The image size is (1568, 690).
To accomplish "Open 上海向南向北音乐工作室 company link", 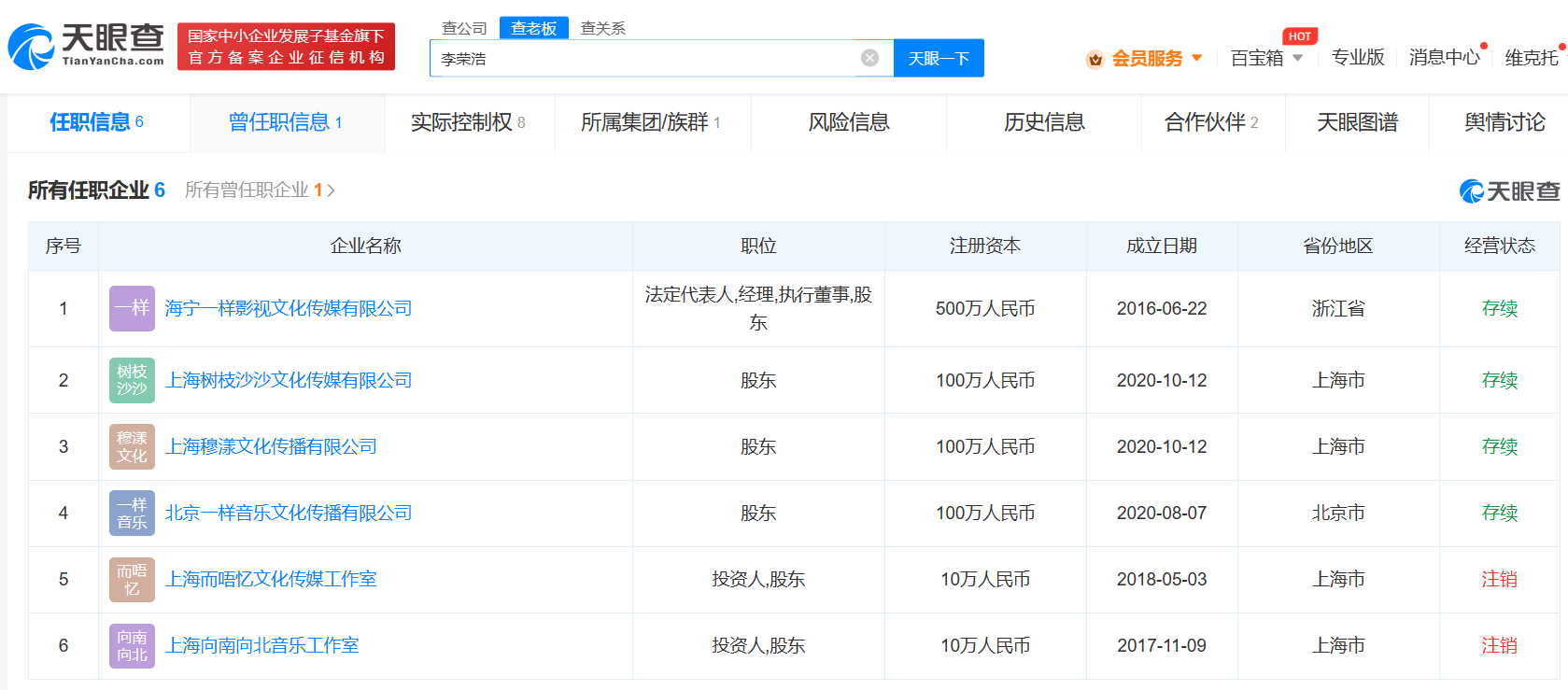I will [261, 645].
